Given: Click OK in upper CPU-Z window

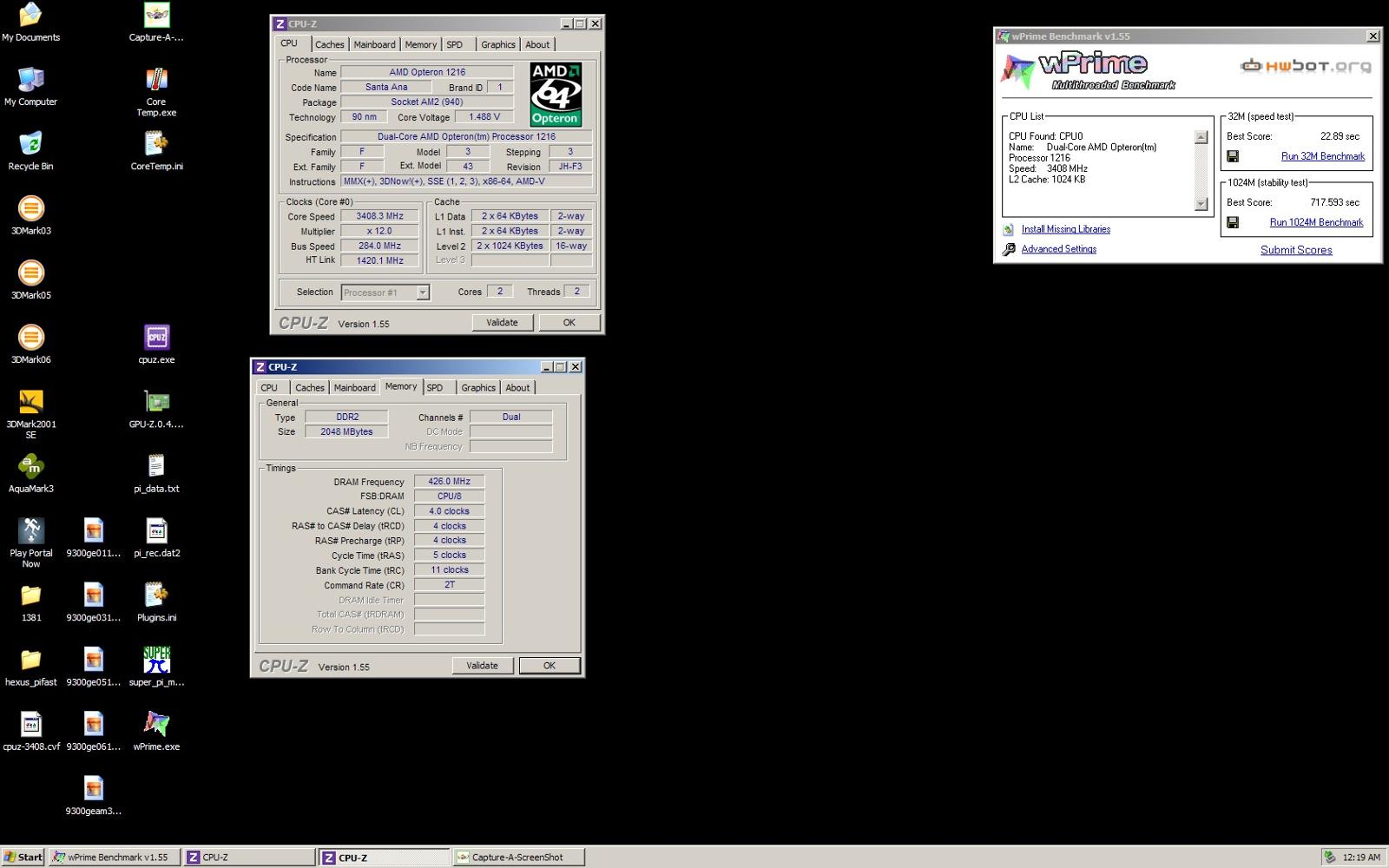Looking at the screenshot, I should [x=569, y=322].
